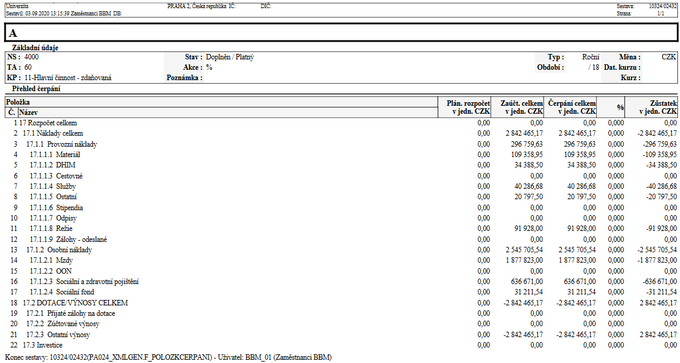Click Zůstatek value '-91 928,00' for Režie
The width and height of the screenshot is (680, 363).
click(661, 229)
